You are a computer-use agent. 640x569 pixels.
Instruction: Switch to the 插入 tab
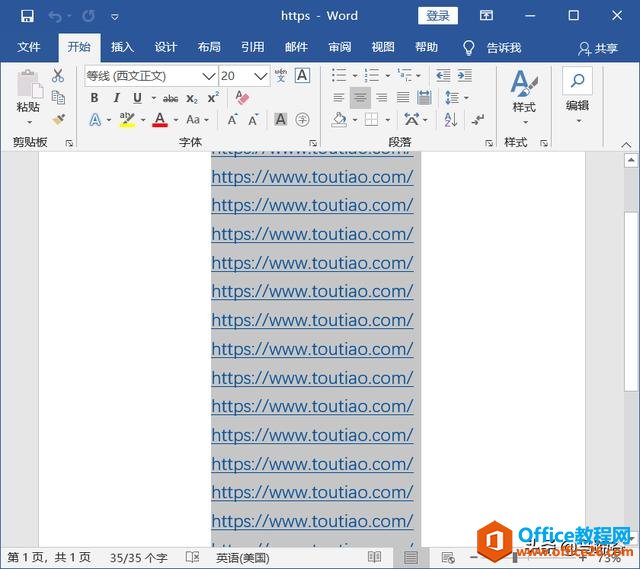[122, 47]
